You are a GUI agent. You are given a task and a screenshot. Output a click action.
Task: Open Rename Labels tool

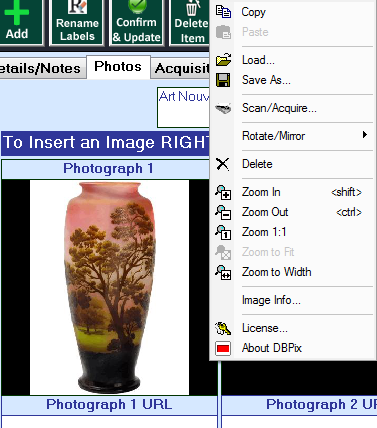pyautogui.click(x=77, y=22)
